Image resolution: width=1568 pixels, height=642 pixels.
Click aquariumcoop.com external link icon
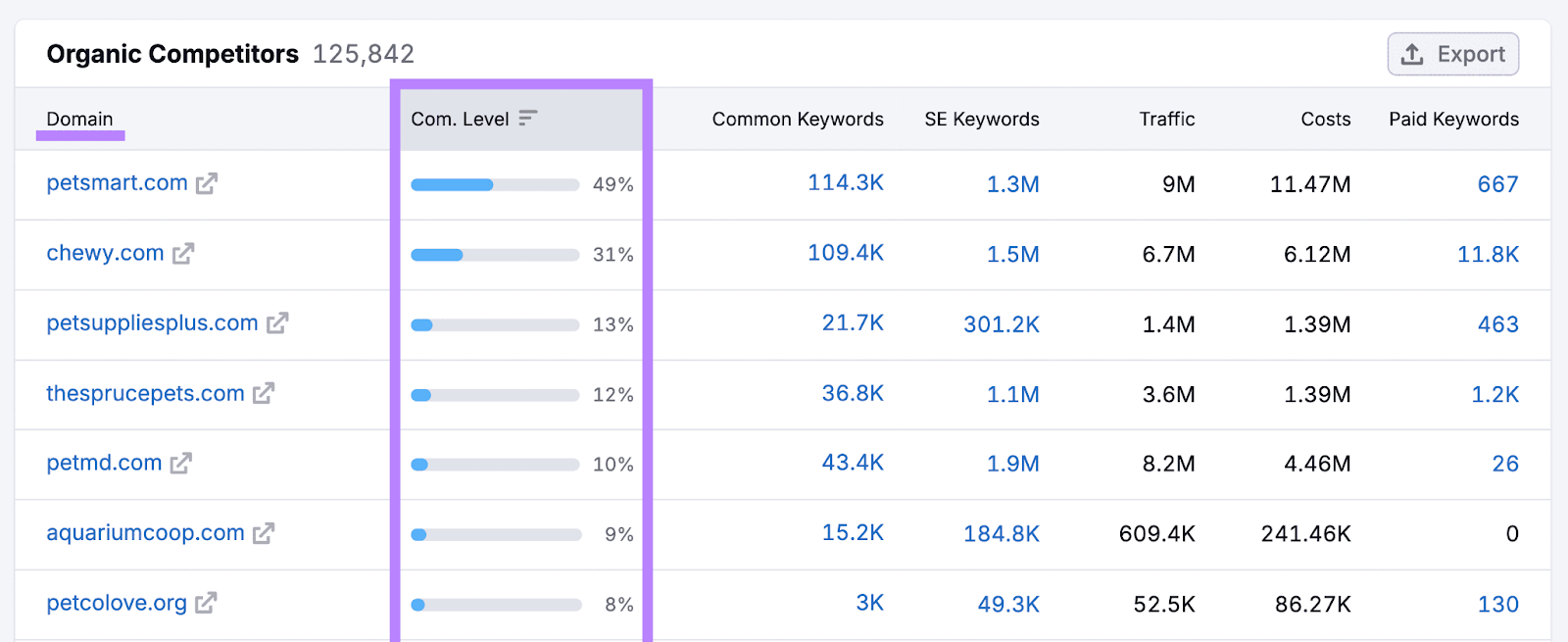(x=264, y=533)
